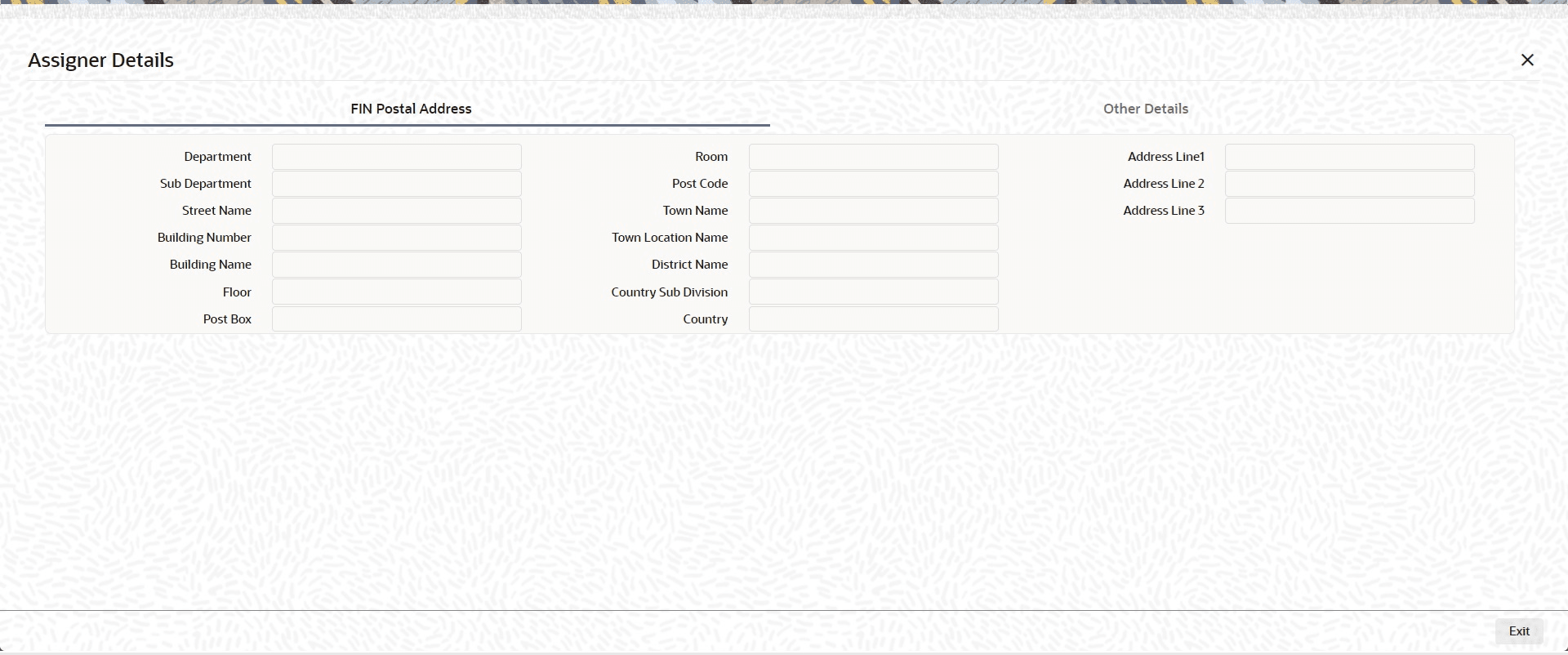Click the Post Box label
This screenshot has width=1568, height=655.
[227, 319]
